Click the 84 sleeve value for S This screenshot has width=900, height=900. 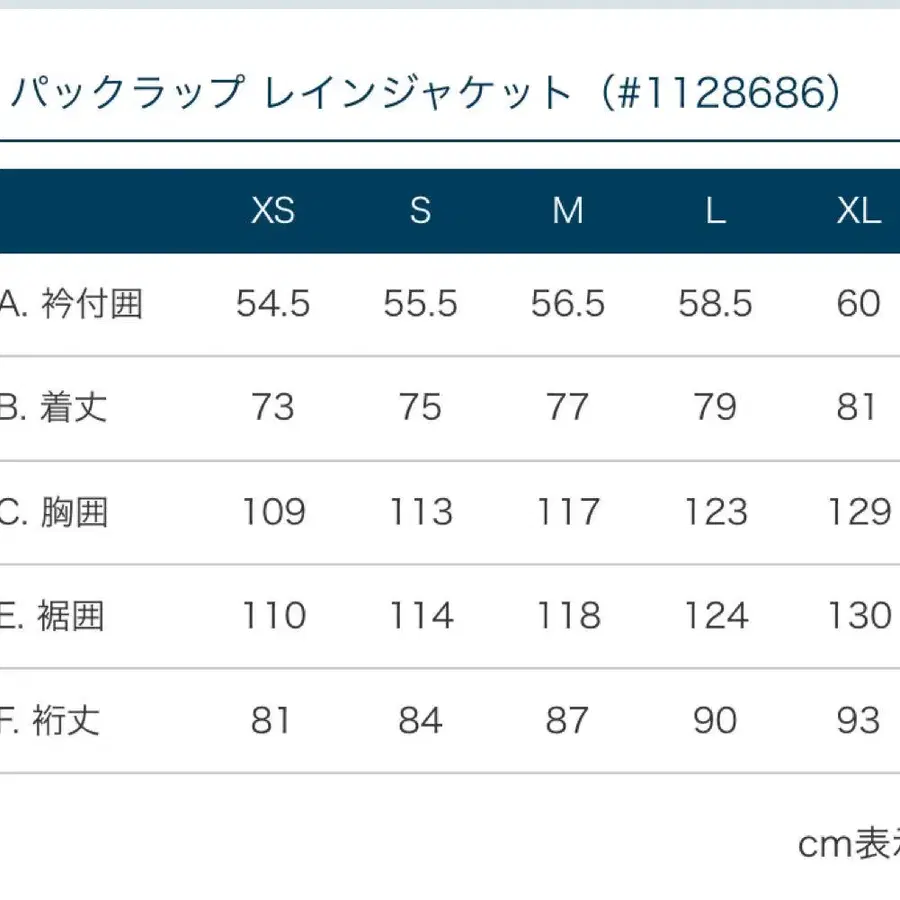[420, 720]
